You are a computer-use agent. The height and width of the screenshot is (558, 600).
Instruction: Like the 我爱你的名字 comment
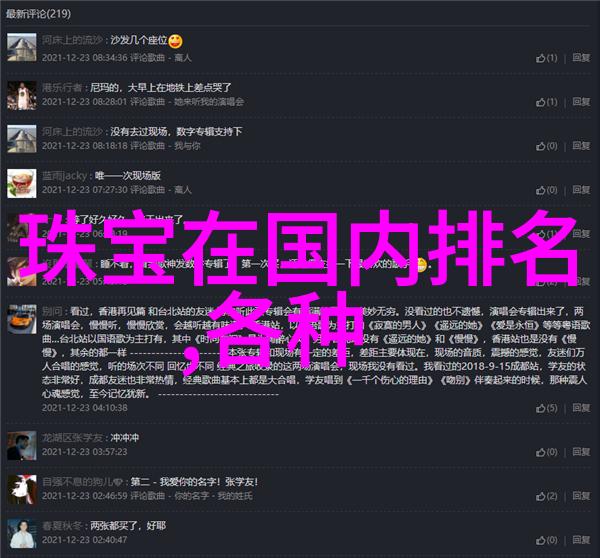tap(546, 496)
